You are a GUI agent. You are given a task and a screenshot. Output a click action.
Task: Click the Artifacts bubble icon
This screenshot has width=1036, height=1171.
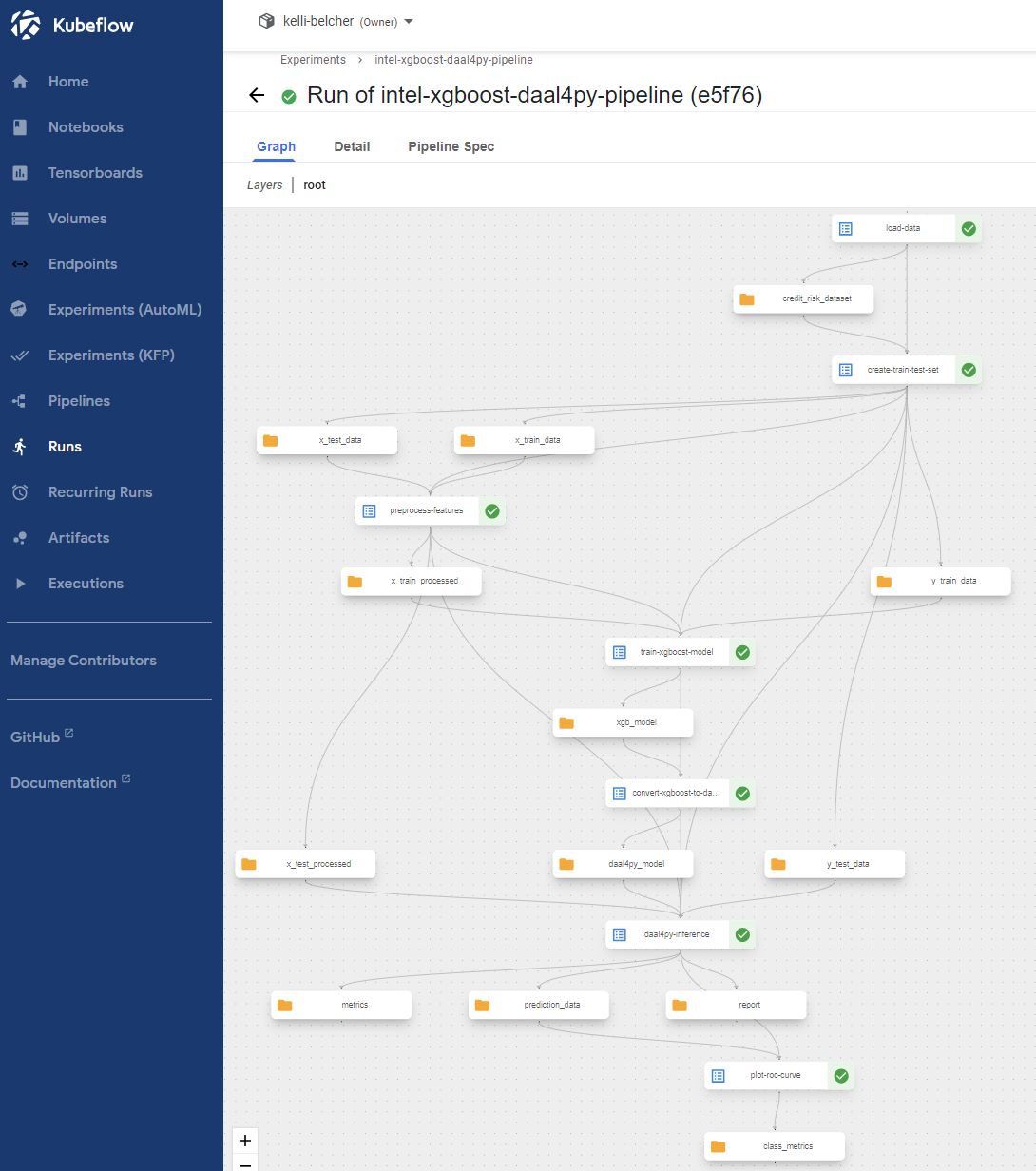coord(20,538)
